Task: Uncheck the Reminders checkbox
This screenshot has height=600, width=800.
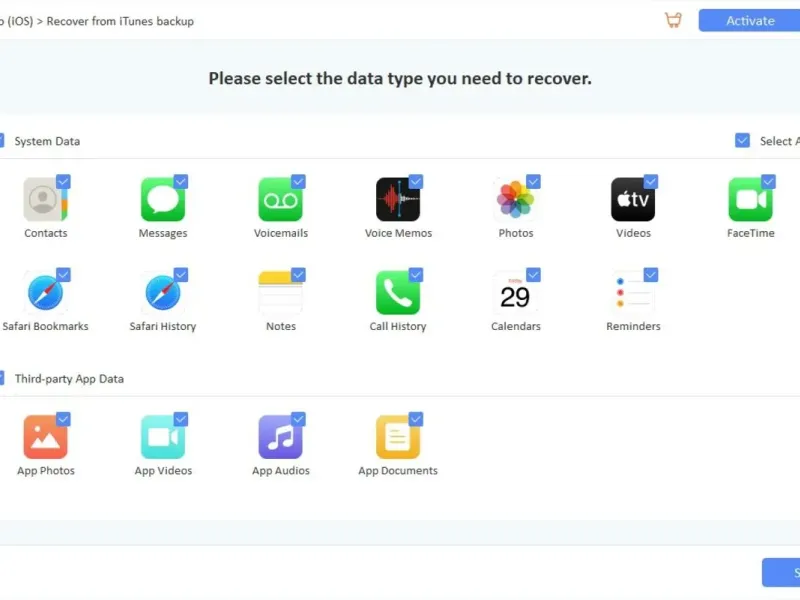Action: 651,275
